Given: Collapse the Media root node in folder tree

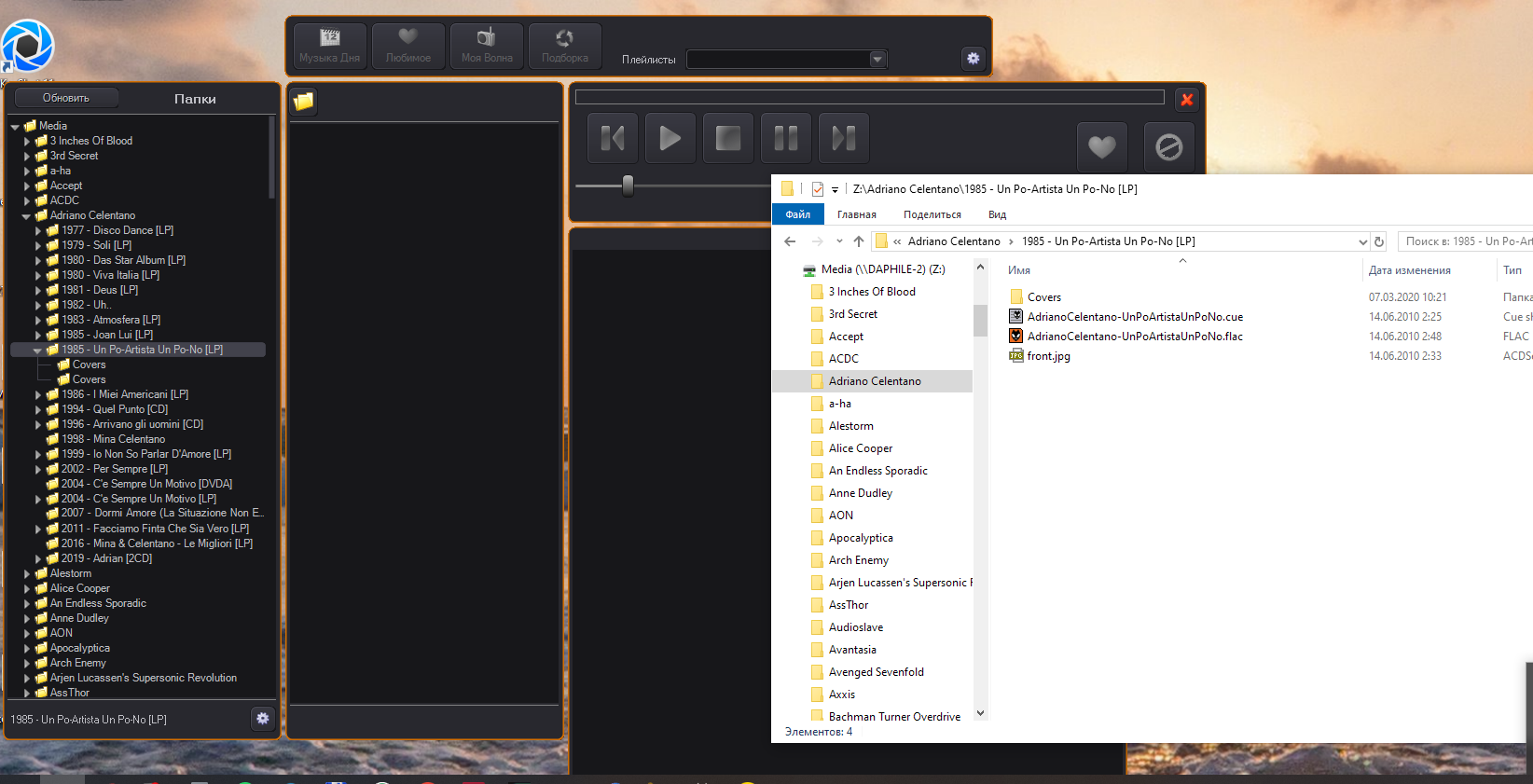Looking at the screenshot, I should (15, 127).
